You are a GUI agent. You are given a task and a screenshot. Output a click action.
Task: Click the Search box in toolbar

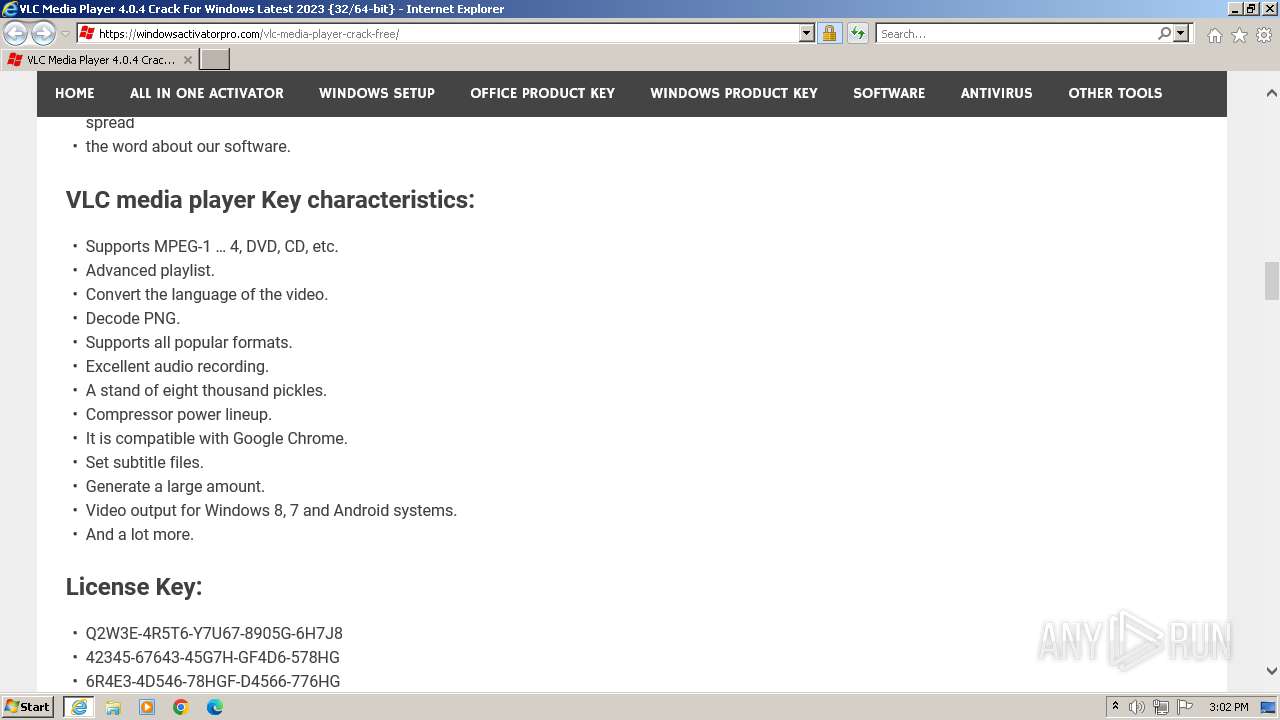[1016, 34]
